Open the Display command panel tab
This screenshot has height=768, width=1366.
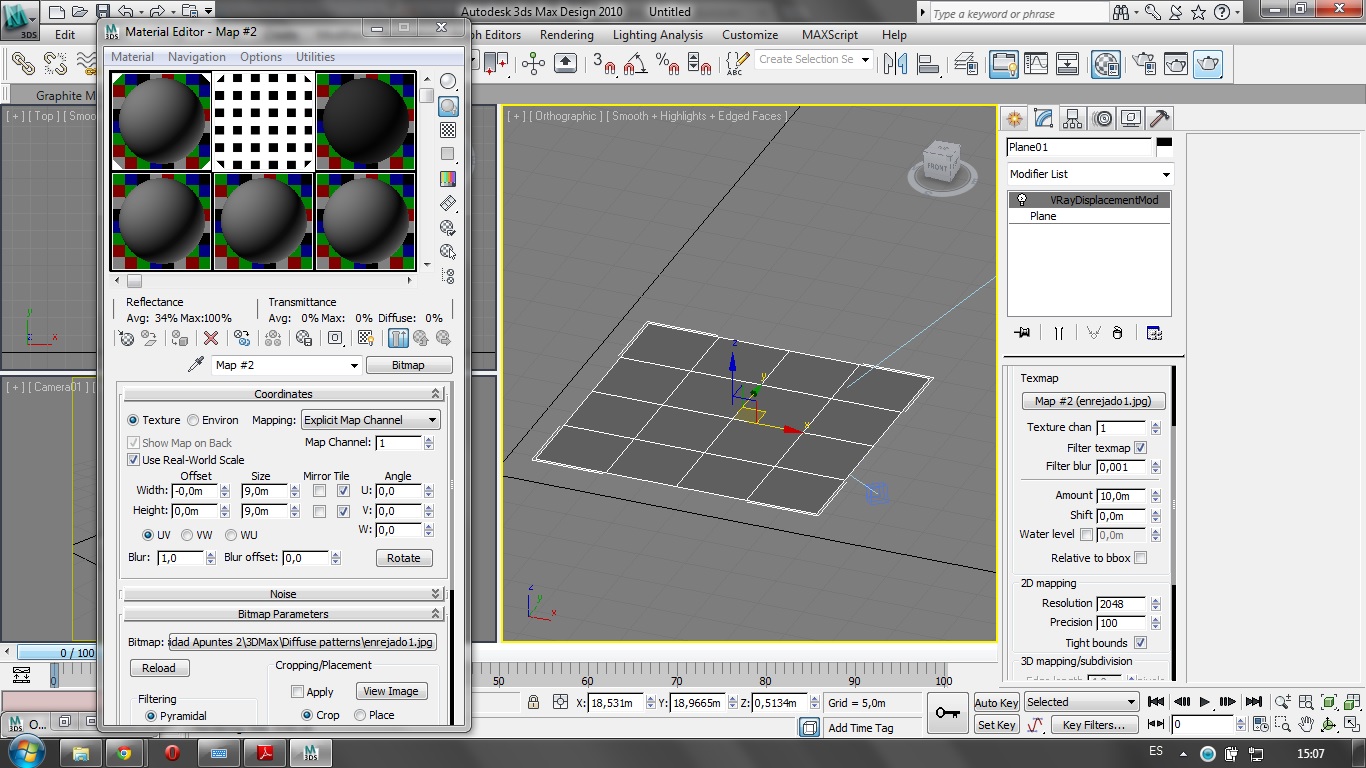[1131, 118]
